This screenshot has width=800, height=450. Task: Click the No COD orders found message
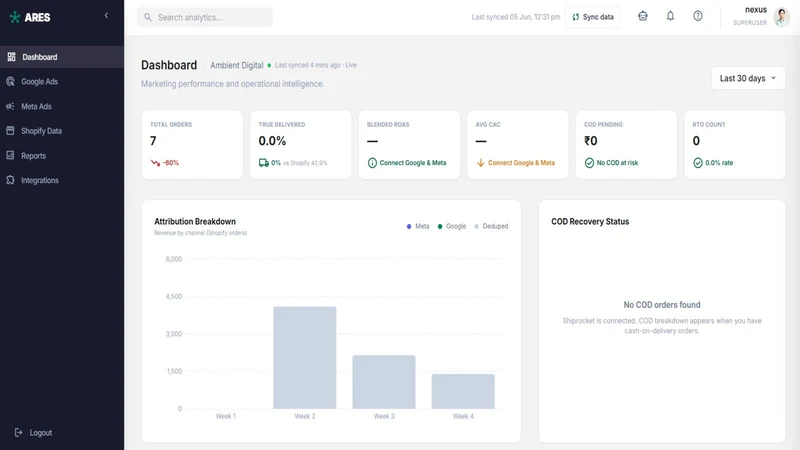coord(662,305)
